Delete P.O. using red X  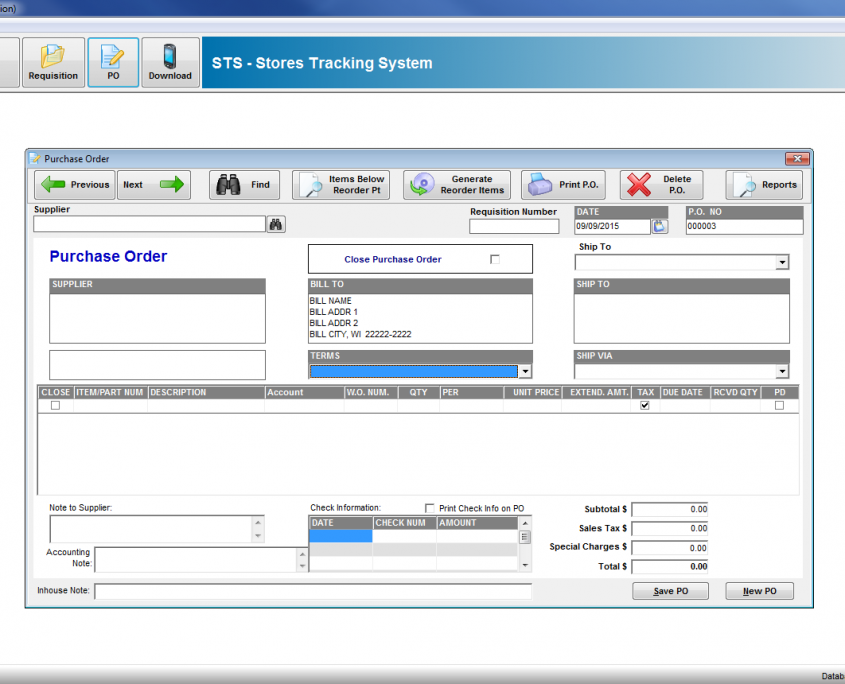coord(661,185)
